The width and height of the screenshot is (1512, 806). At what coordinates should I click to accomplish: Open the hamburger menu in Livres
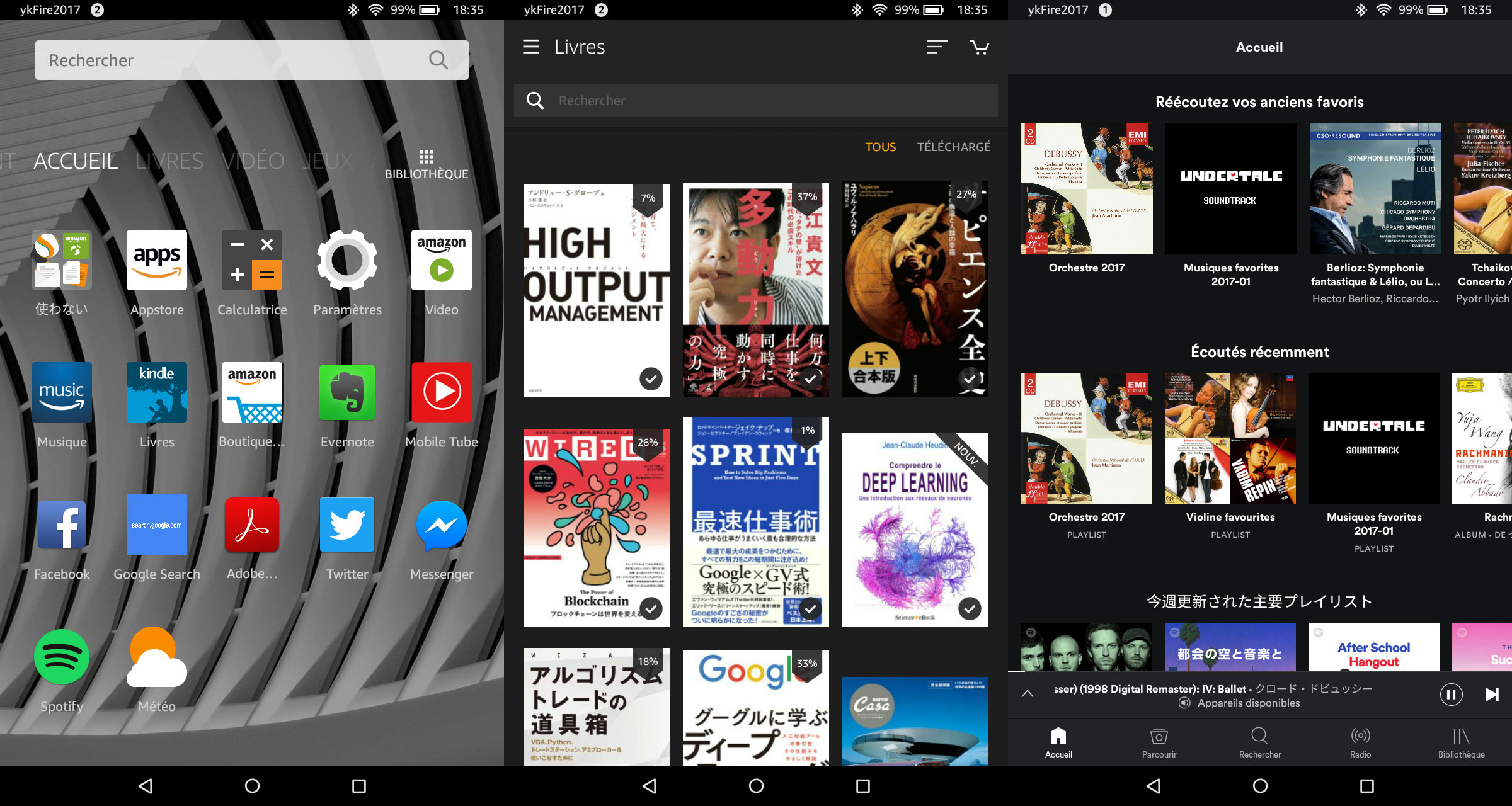[531, 47]
